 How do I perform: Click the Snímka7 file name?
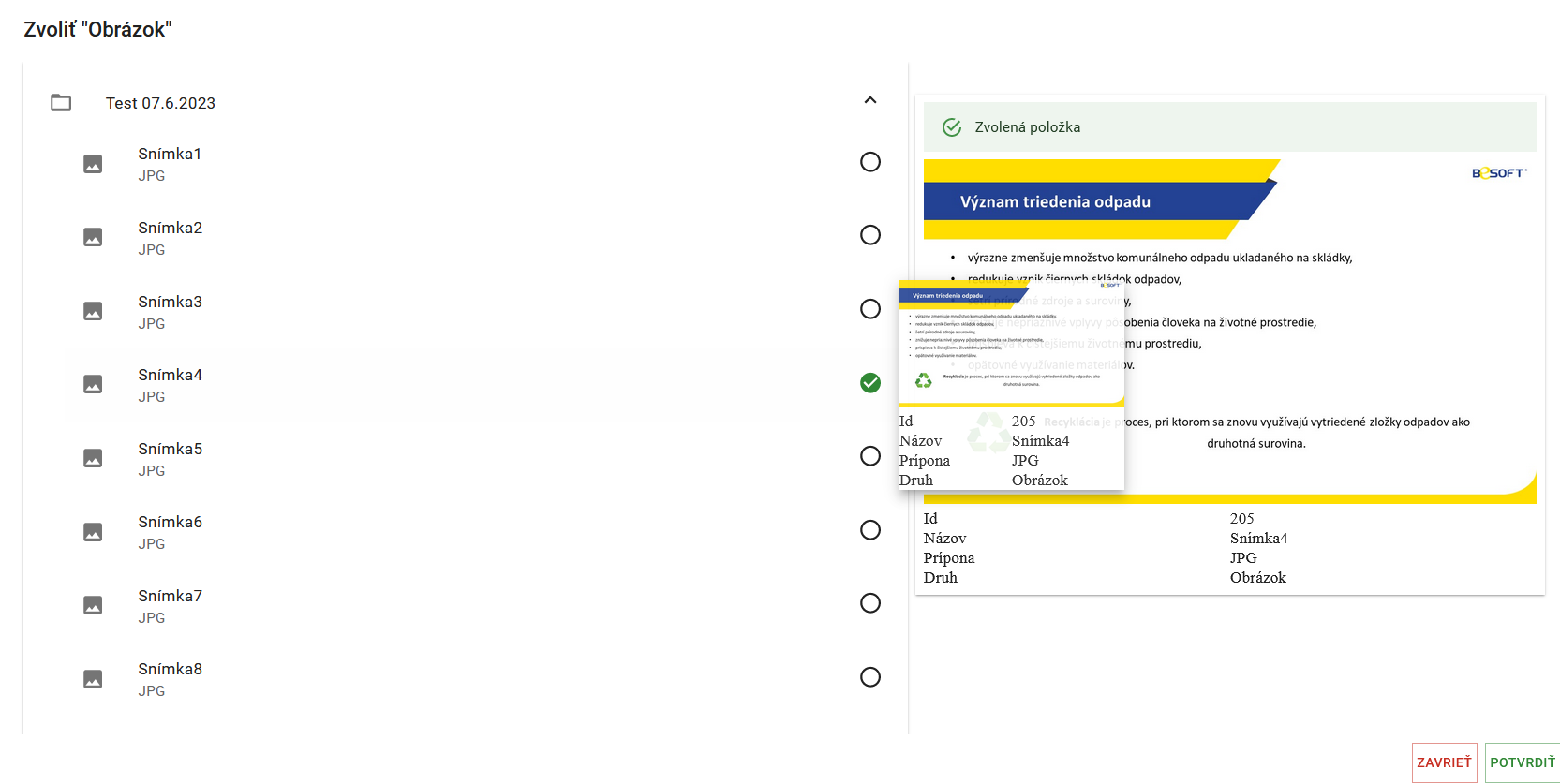coord(170,596)
